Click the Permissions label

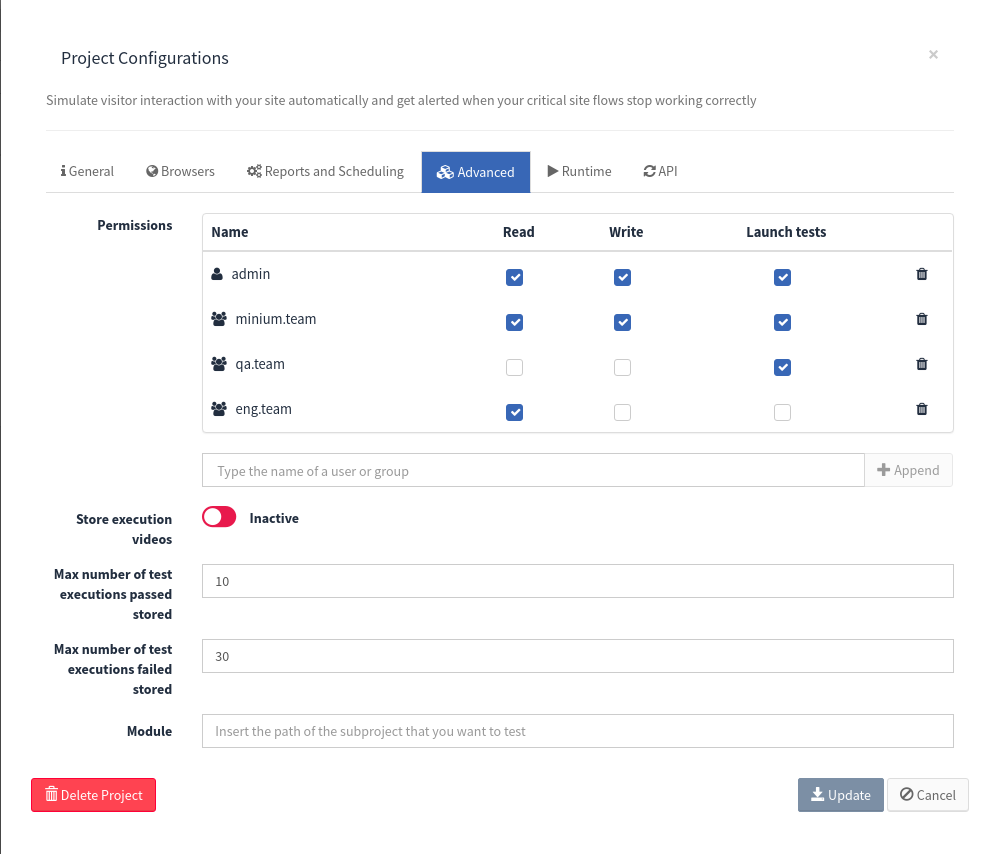point(134,225)
